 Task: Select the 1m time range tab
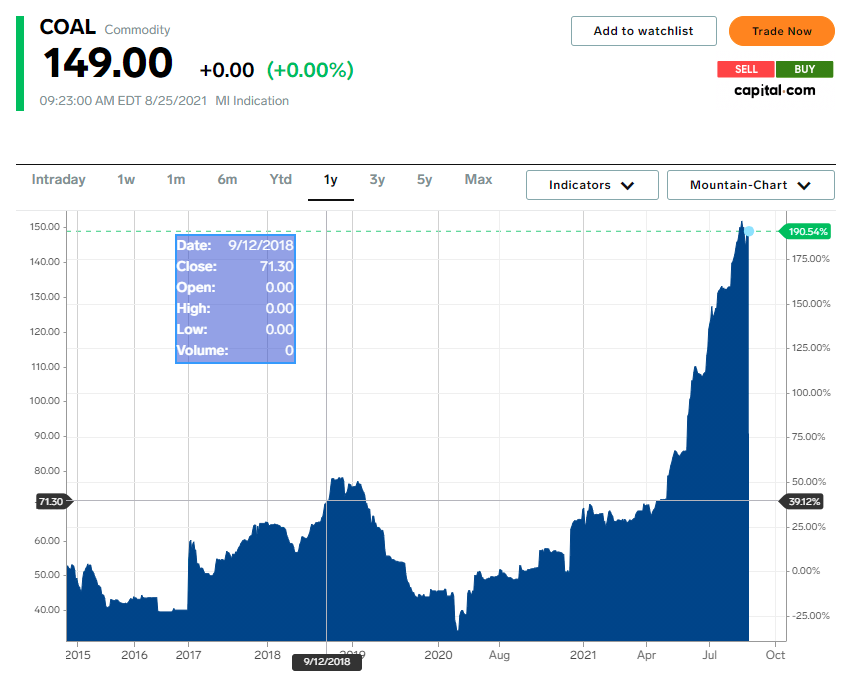coord(176,180)
